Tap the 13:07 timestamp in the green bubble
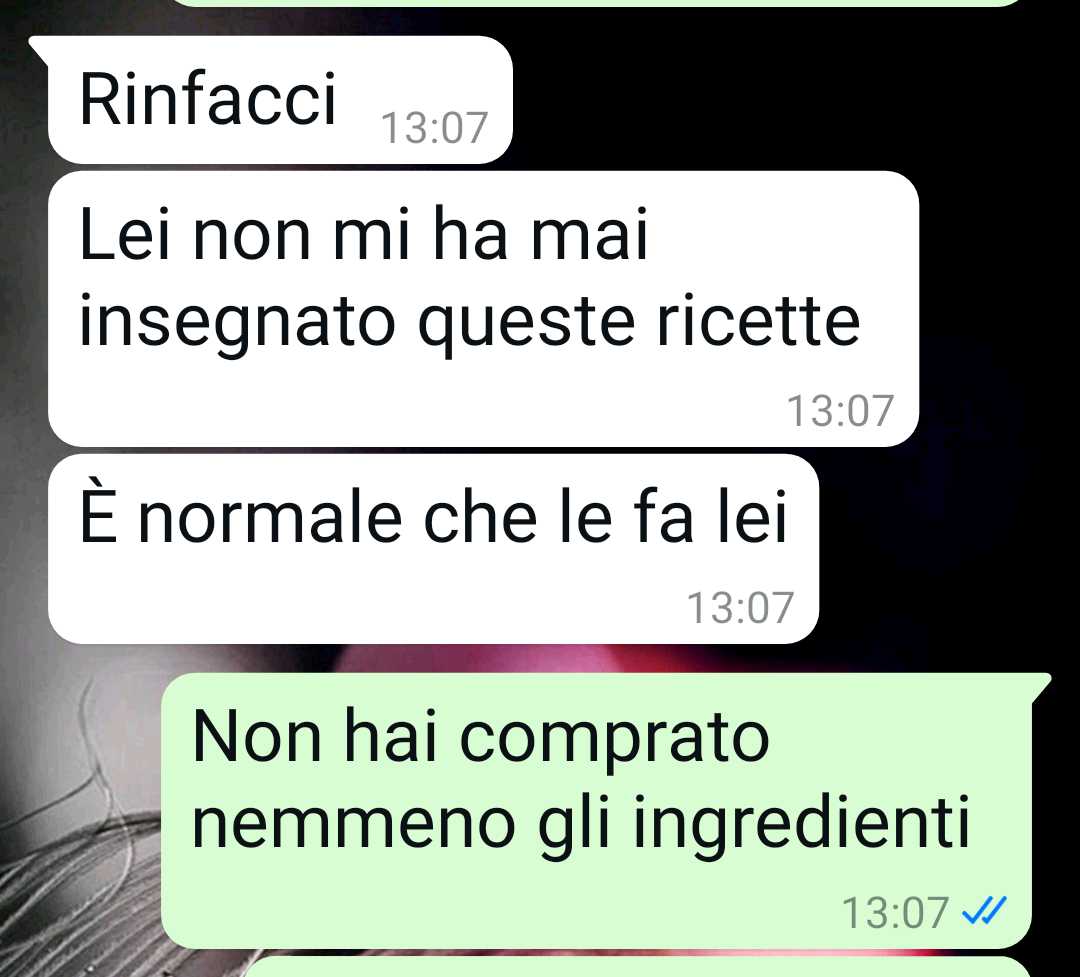 (895, 912)
